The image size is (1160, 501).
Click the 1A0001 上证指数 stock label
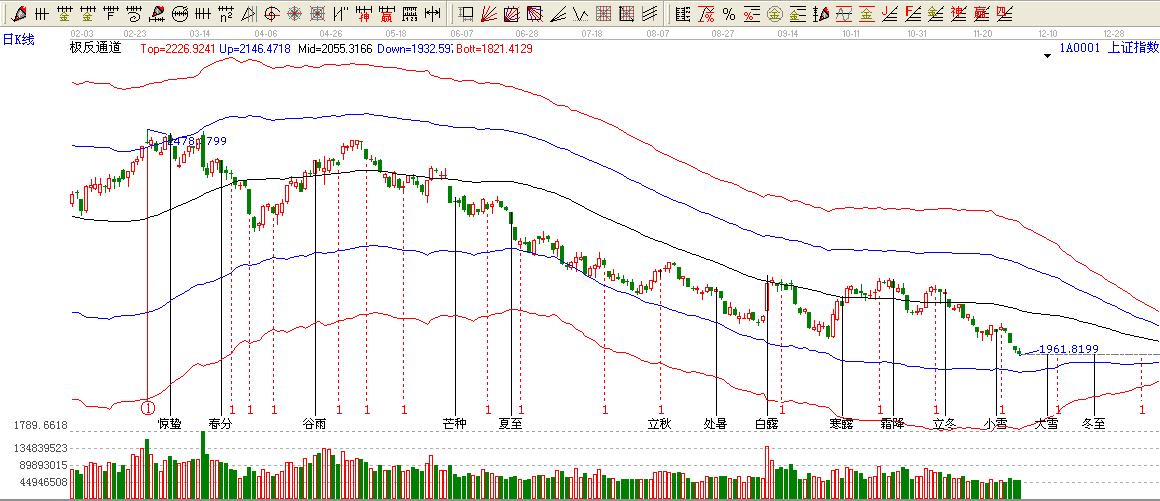[x=1110, y=47]
